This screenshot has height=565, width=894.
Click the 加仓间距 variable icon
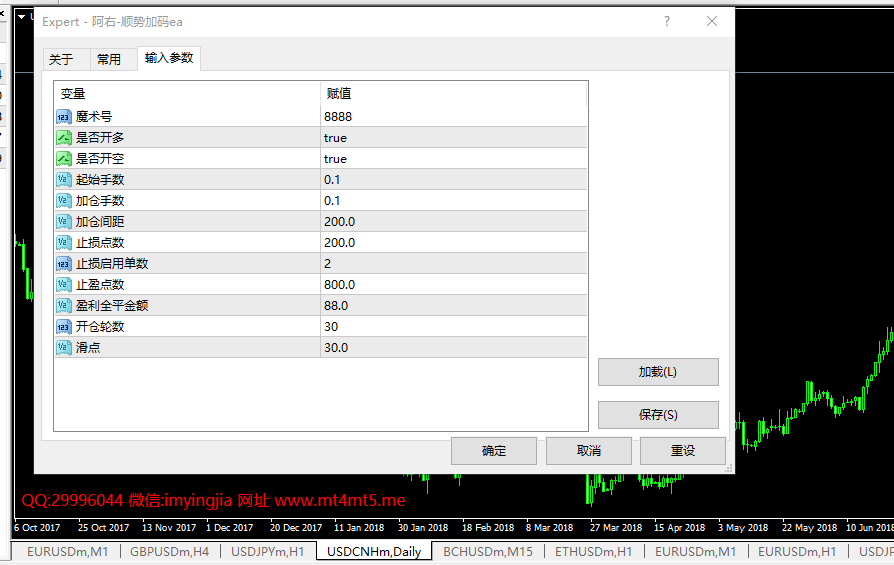(x=64, y=222)
